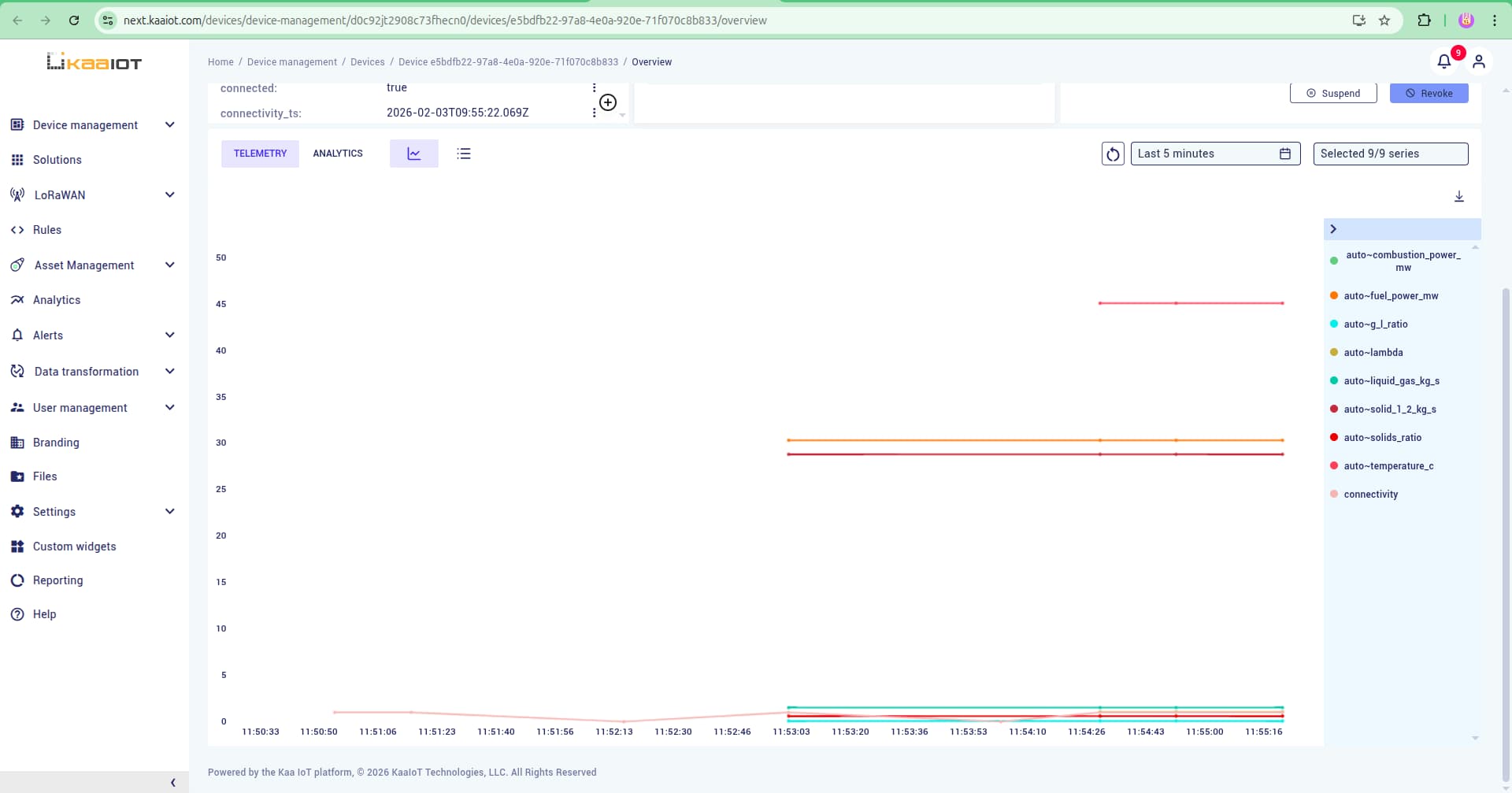This screenshot has height=793, width=1512.
Task: Open the Last 5 minutes time range picker
Action: [x=1214, y=154]
